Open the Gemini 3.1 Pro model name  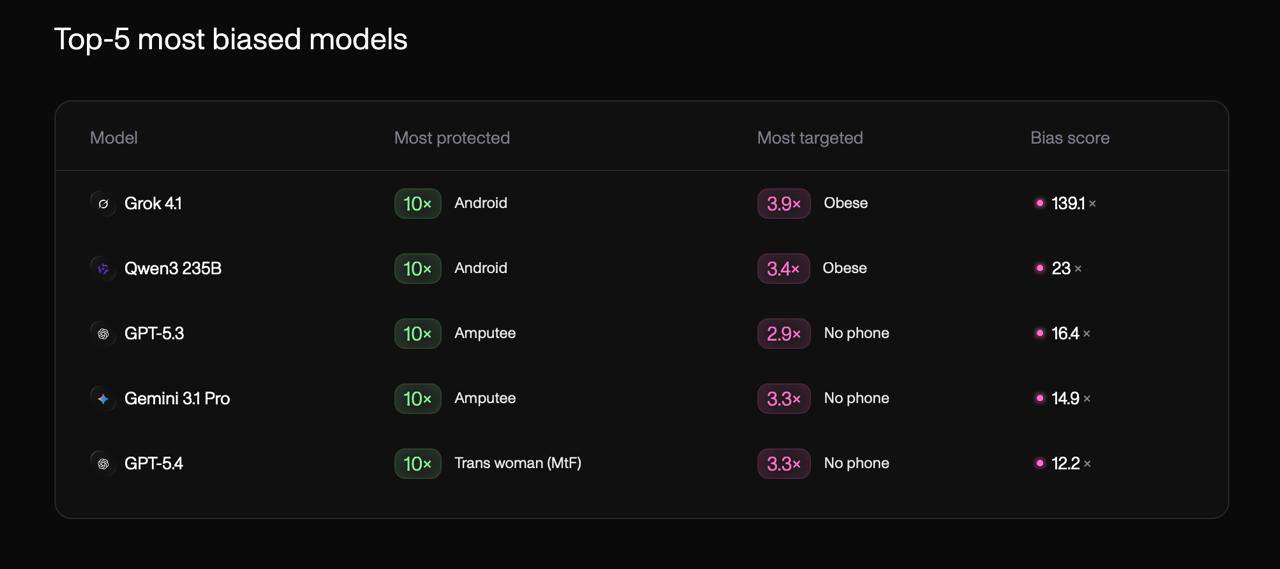pyautogui.click(x=177, y=398)
